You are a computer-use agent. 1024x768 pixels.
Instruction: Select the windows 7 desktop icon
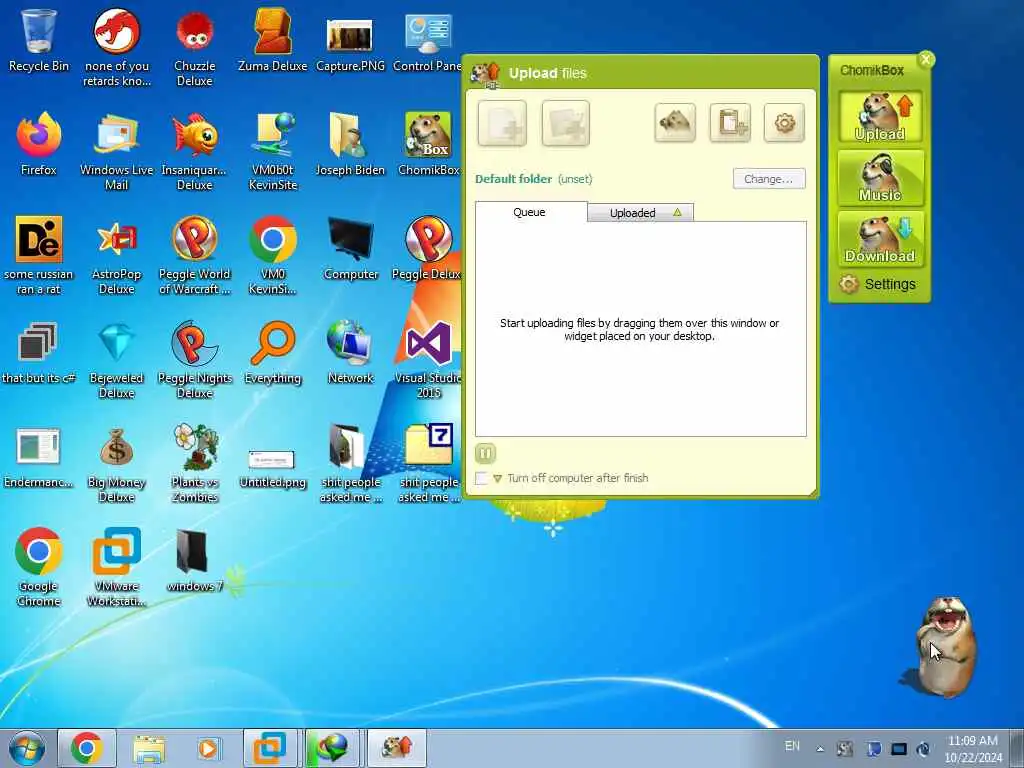(x=195, y=560)
